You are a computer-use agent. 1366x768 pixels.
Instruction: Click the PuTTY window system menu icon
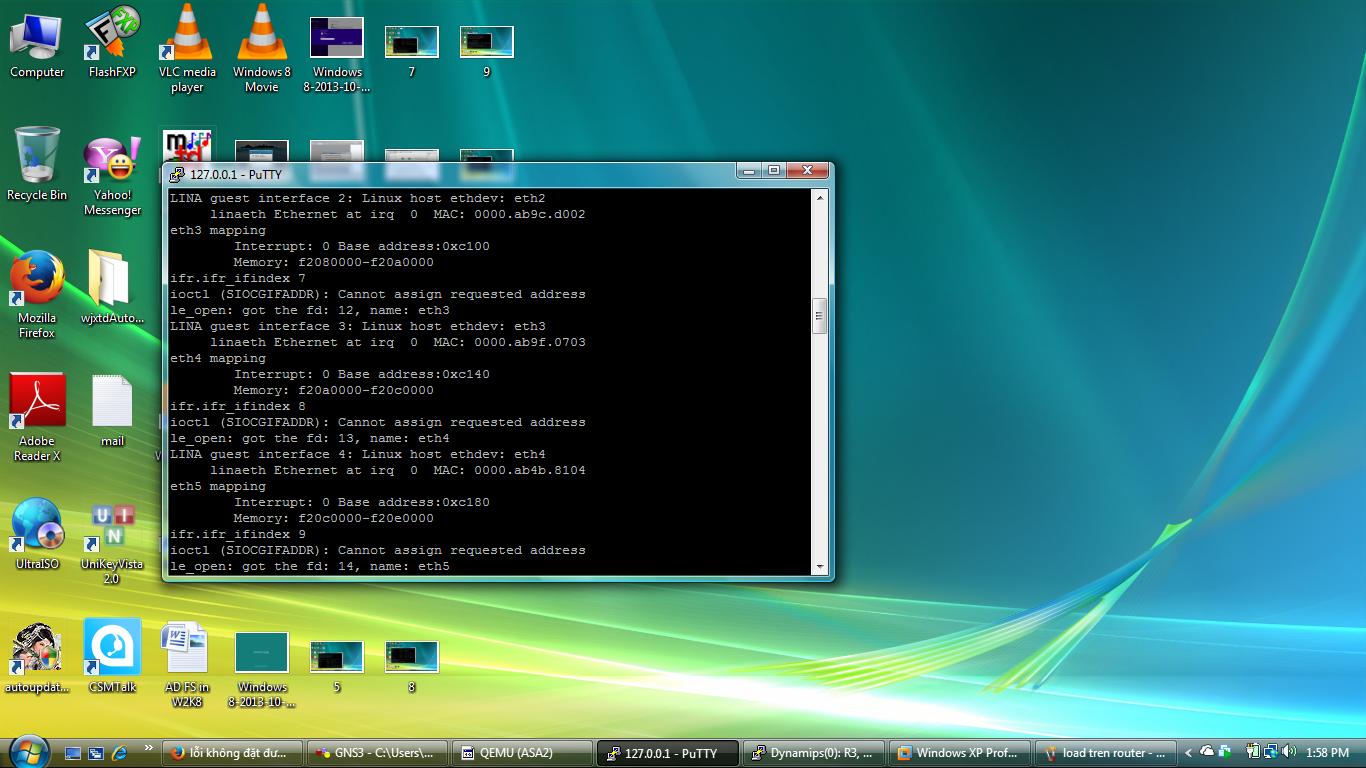pos(177,174)
